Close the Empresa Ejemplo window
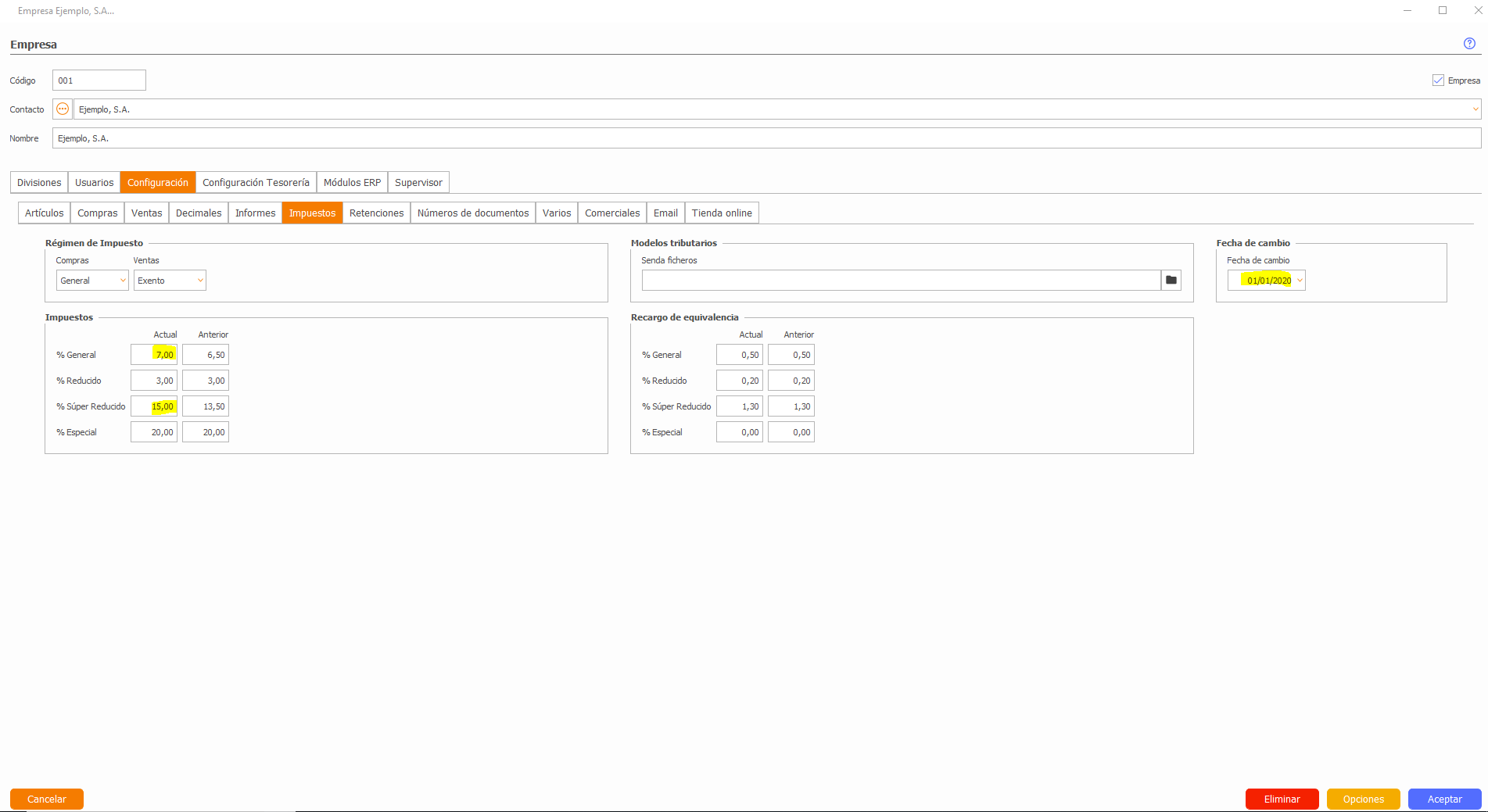Screen dimensions: 1488x812 coord(1478,11)
